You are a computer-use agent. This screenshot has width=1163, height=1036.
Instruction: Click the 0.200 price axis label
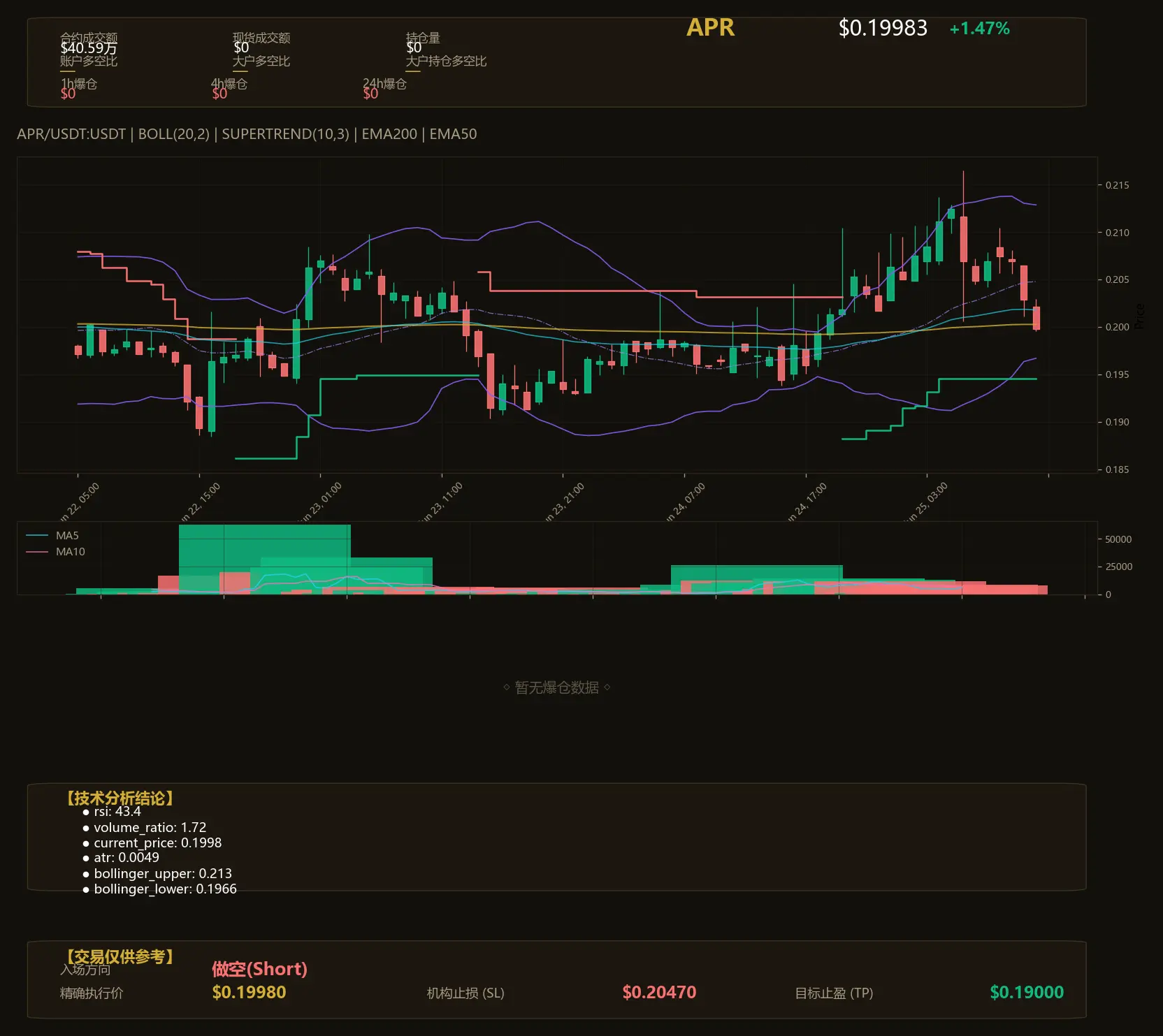1117,327
